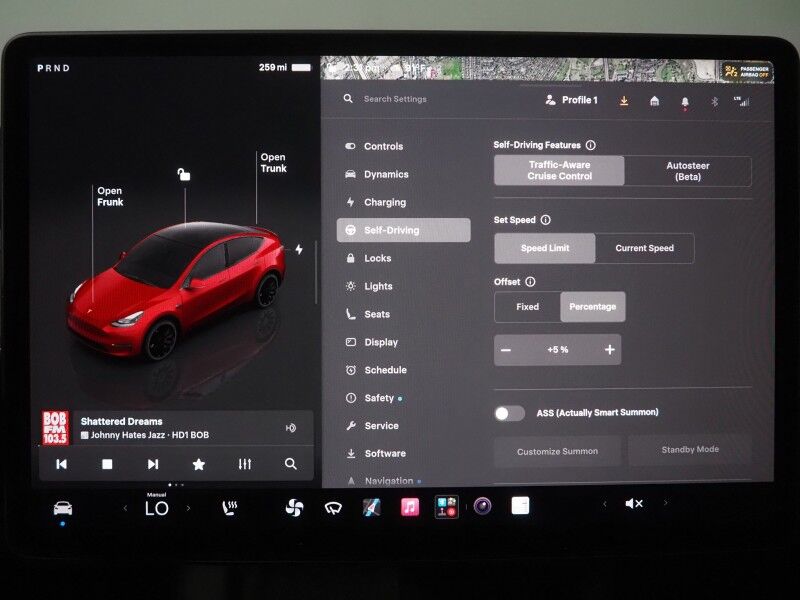The image size is (800, 600).
Task: Open the Toybox app icon
Action: point(446,507)
